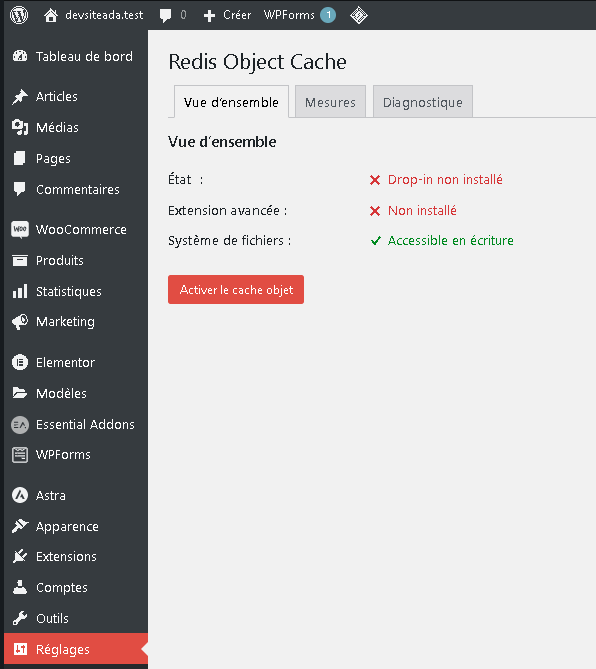596x669 pixels.
Task: Click the Tableau de bord dashboard icon
Action: click(x=20, y=56)
